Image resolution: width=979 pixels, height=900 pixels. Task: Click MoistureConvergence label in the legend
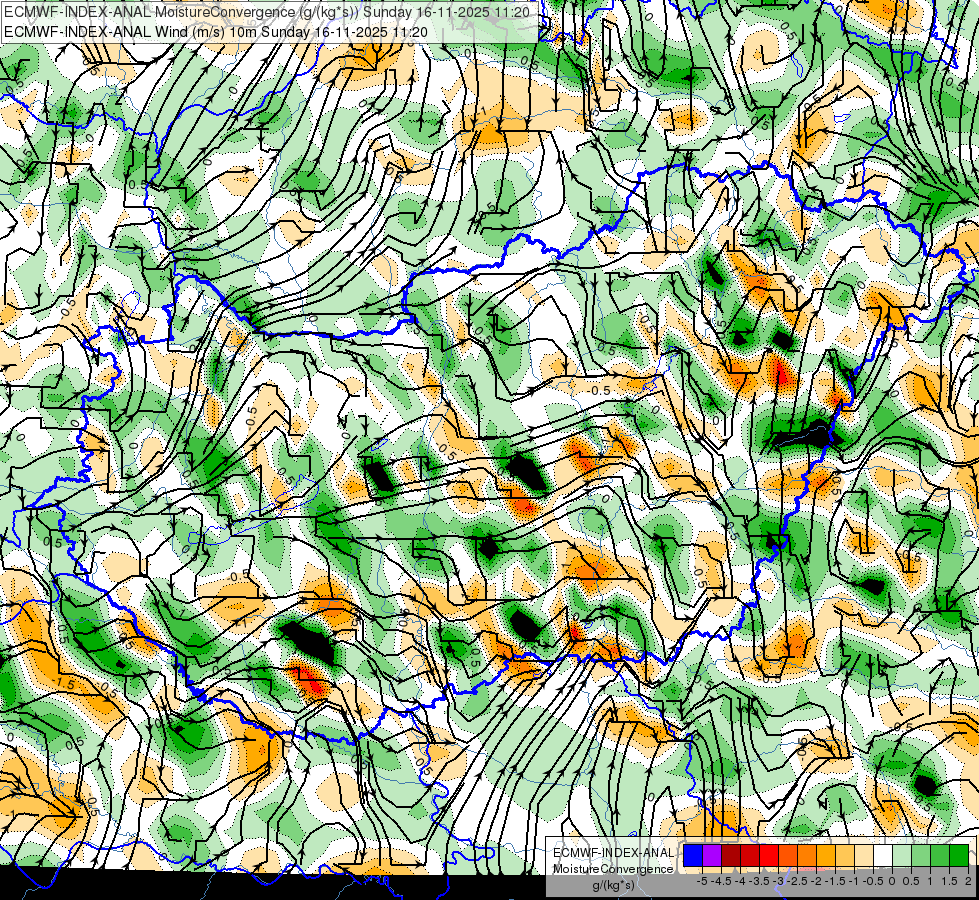613,869
